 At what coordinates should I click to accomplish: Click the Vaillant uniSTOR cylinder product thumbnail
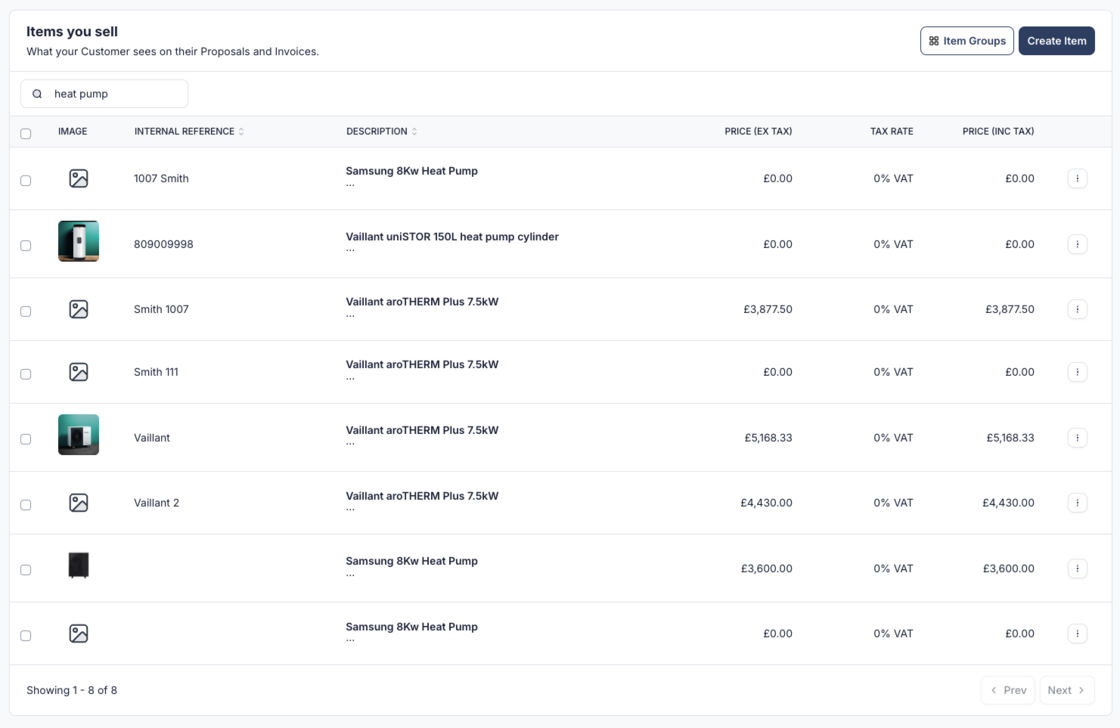pos(78,241)
